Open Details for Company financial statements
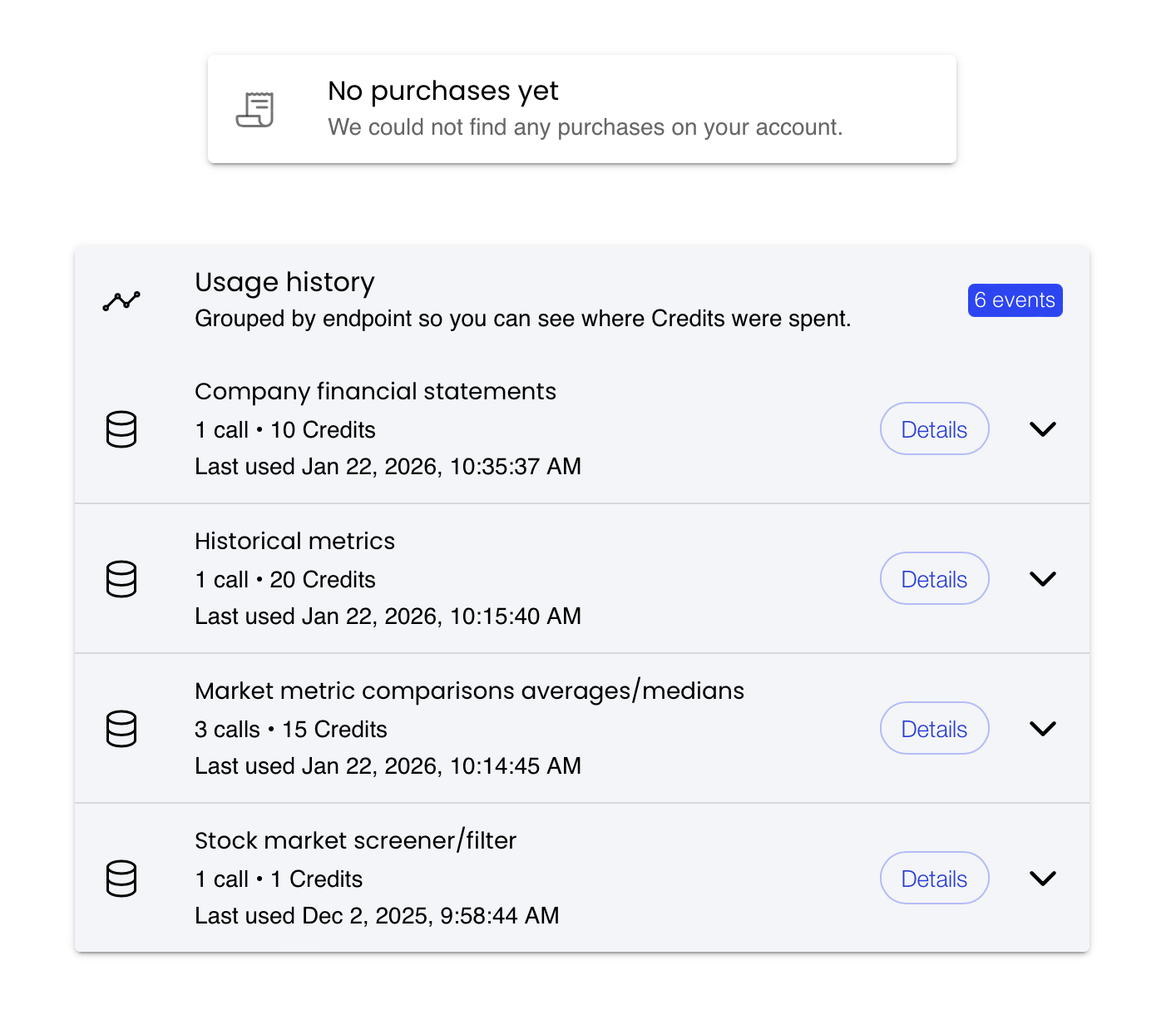Screen dimensions: 1176x1025 pyautogui.click(x=934, y=429)
